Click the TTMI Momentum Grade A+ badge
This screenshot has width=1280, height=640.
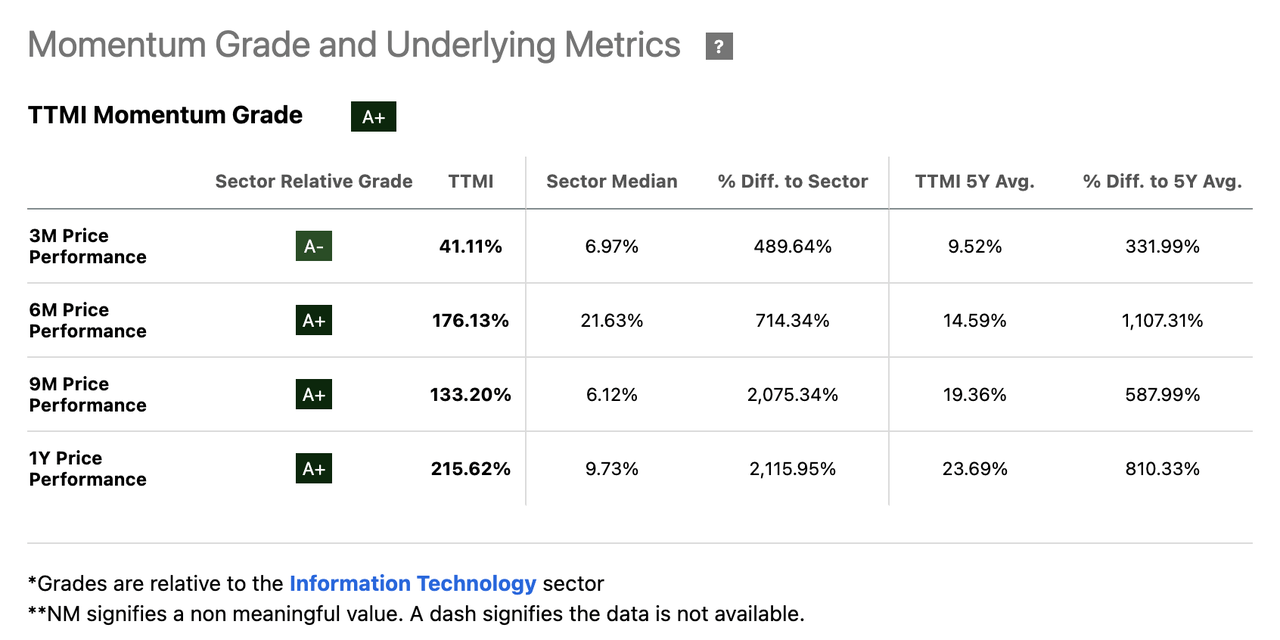374,117
